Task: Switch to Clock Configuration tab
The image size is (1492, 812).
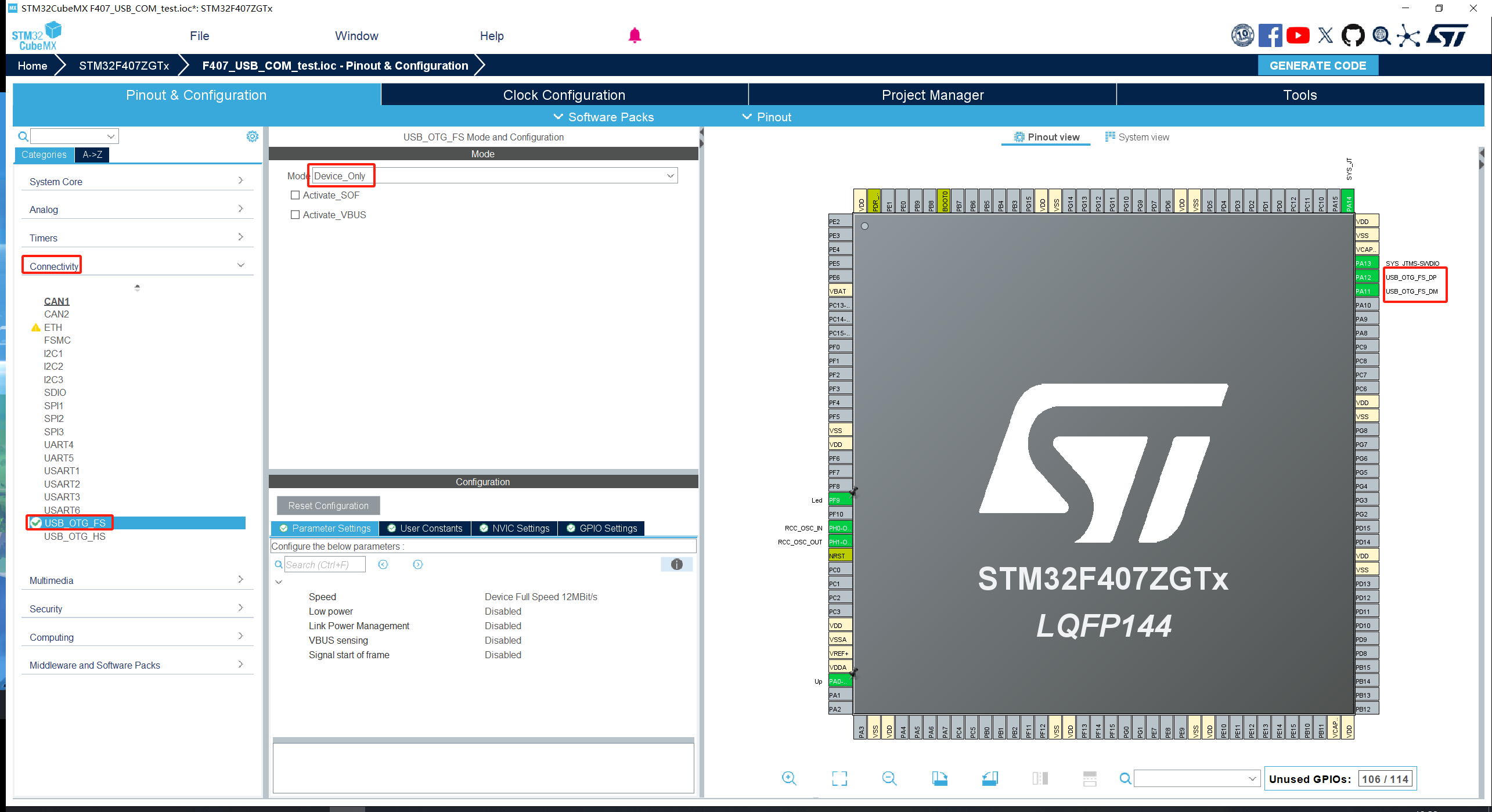Action: point(564,95)
